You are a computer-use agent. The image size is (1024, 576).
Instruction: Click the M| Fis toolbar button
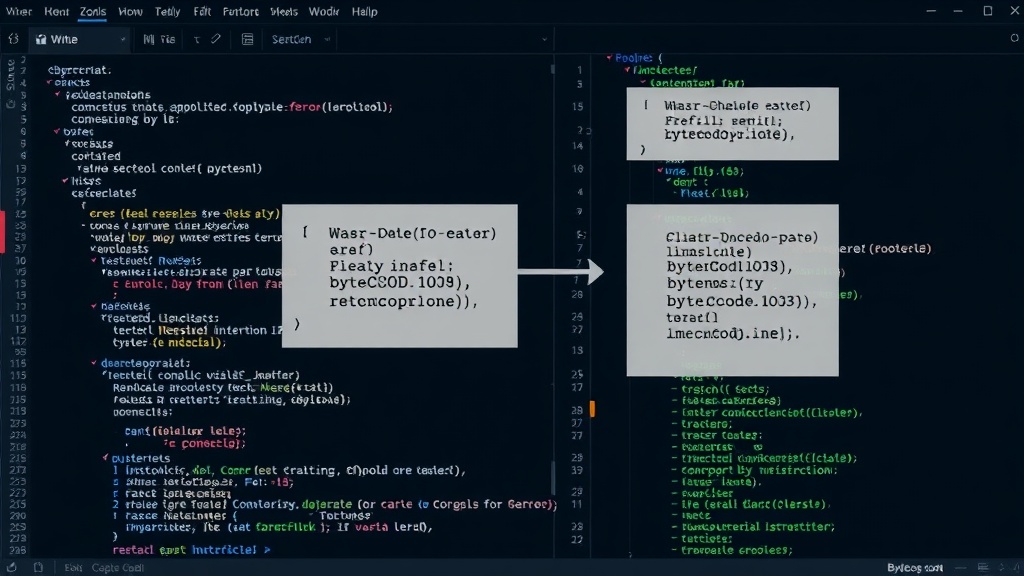click(x=159, y=39)
